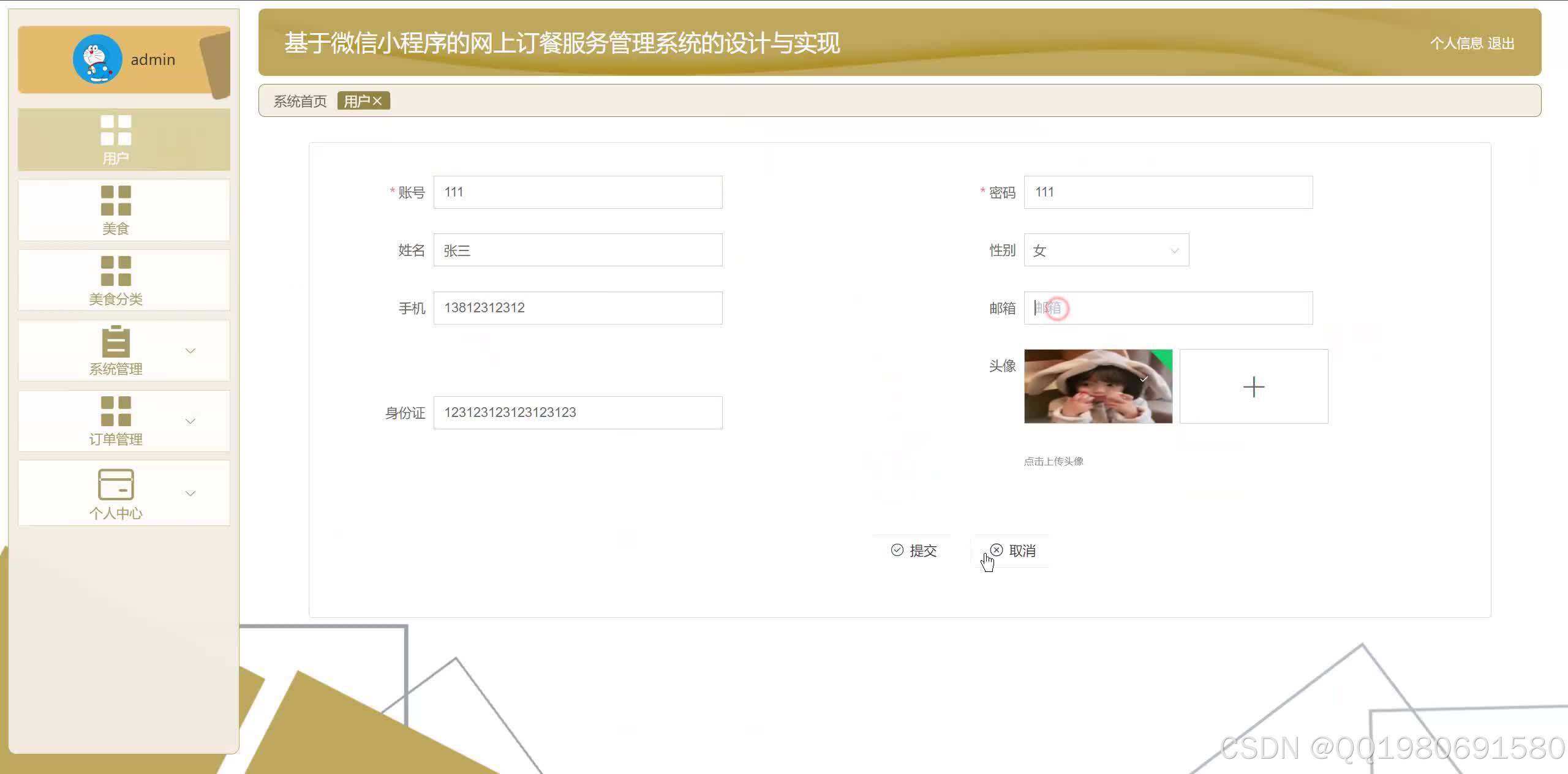Expand the 订单管理 submenu chevron
1568x774 pixels.
coord(190,421)
